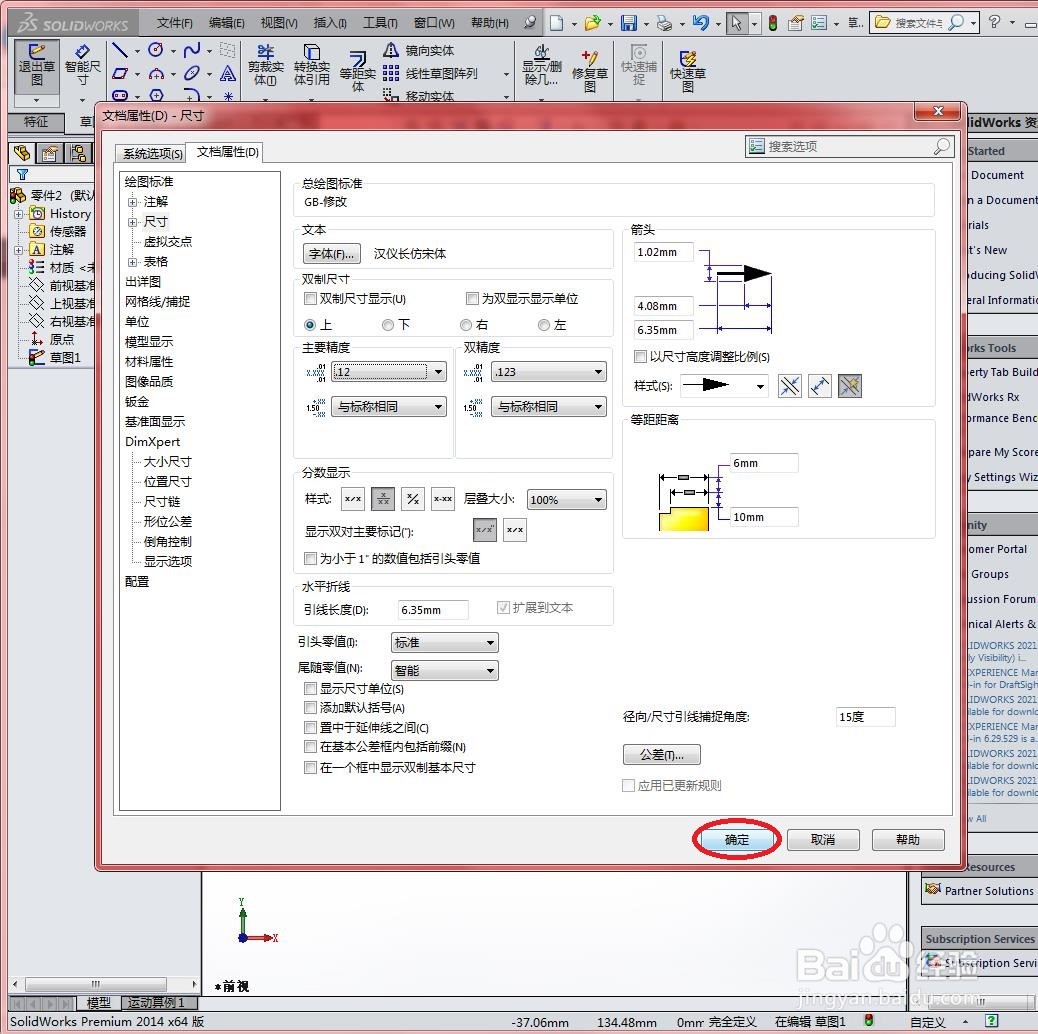Image resolution: width=1038 pixels, height=1034 pixels.
Task: Click the Undo icon in top toolbar
Action: pyautogui.click(x=700, y=23)
